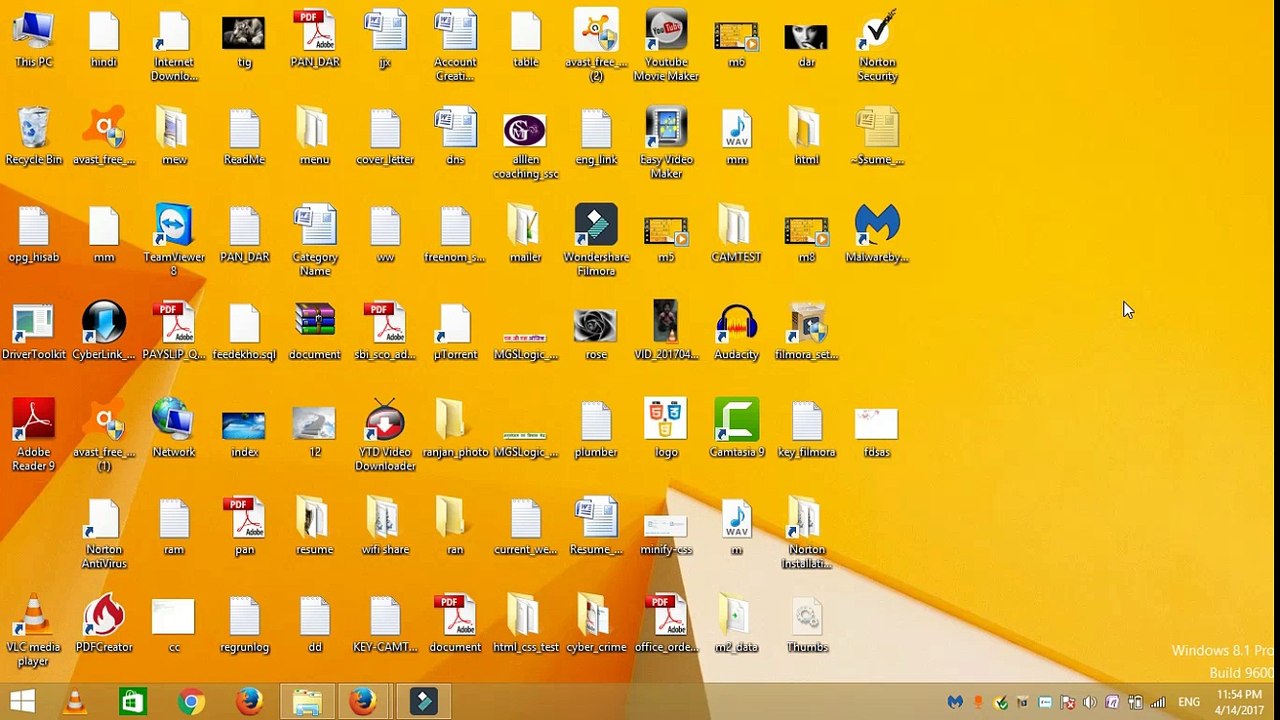Select VLC media player desktop icon

point(33,630)
